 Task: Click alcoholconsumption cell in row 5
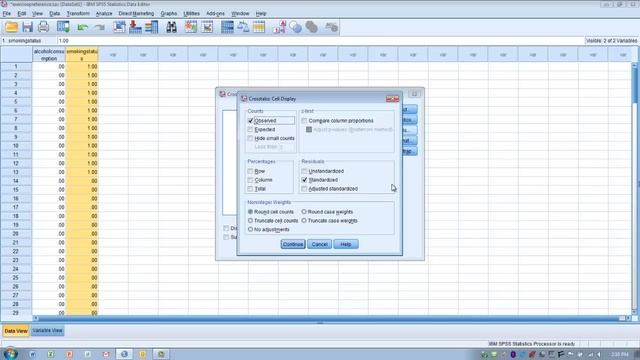click(49, 102)
